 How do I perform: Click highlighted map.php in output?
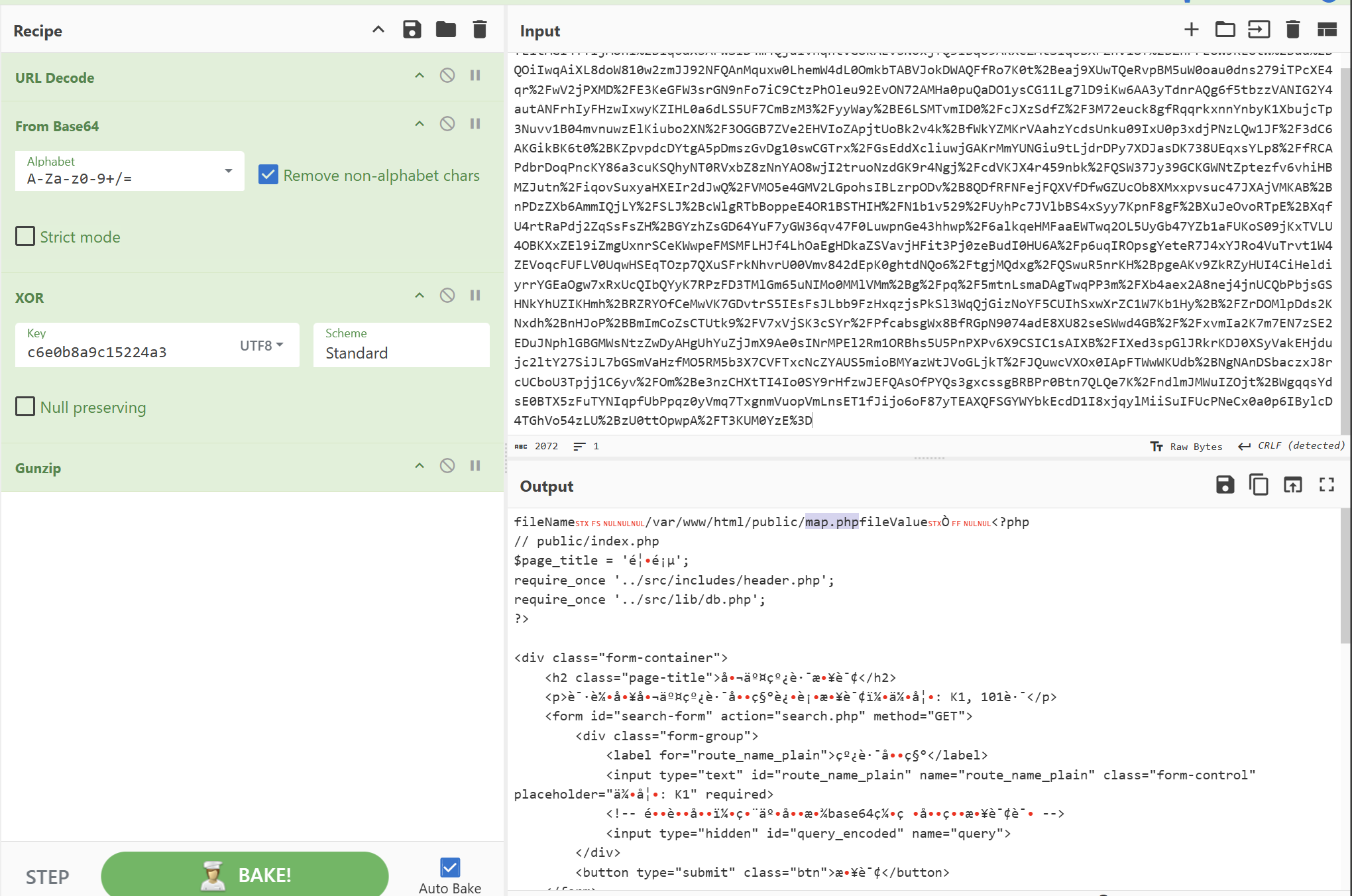click(x=832, y=522)
